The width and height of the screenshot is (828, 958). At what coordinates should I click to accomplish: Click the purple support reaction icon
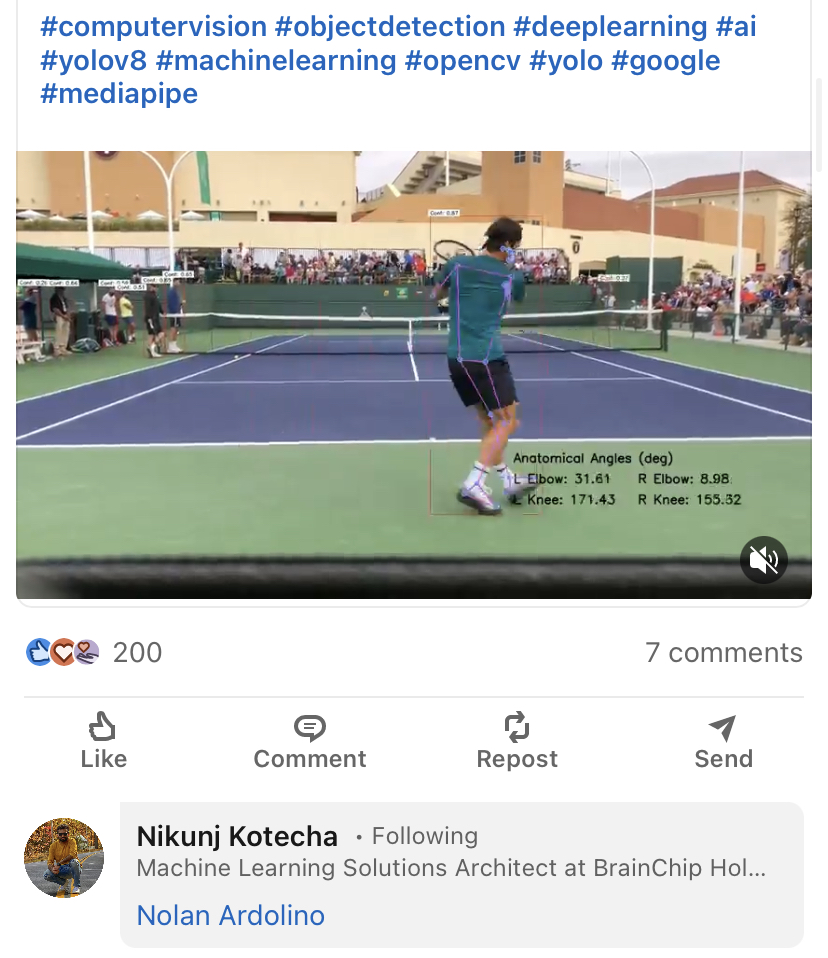click(87, 652)
